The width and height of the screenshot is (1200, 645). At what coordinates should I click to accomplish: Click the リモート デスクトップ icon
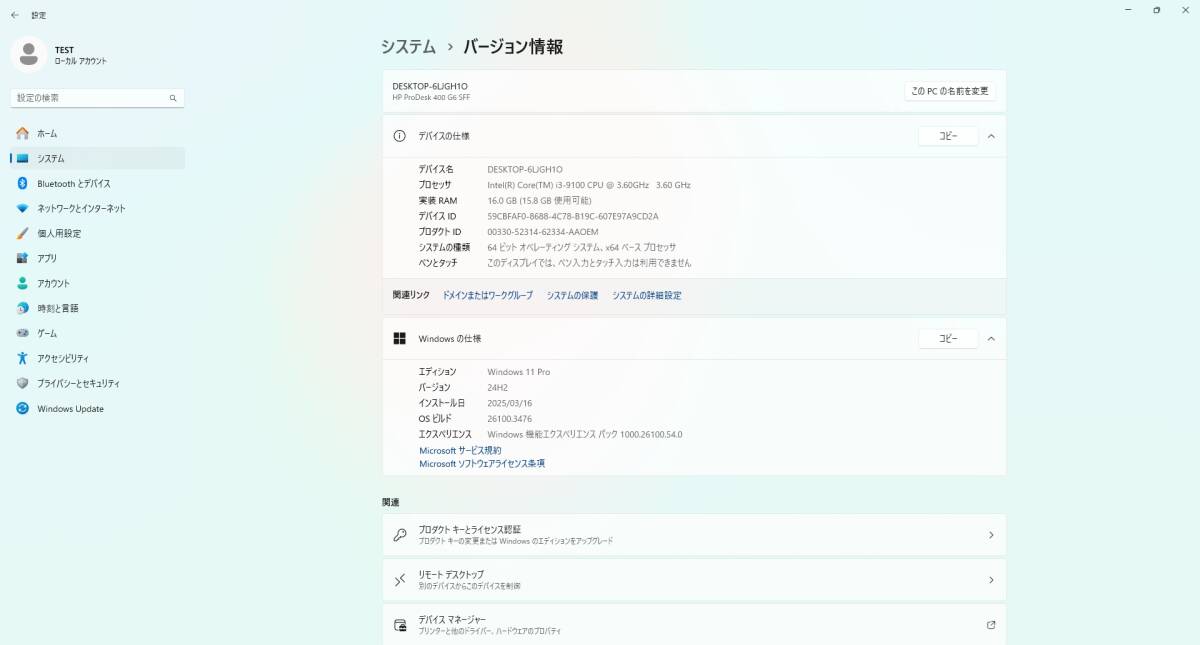pyautogui.click(x=399, y=580)
